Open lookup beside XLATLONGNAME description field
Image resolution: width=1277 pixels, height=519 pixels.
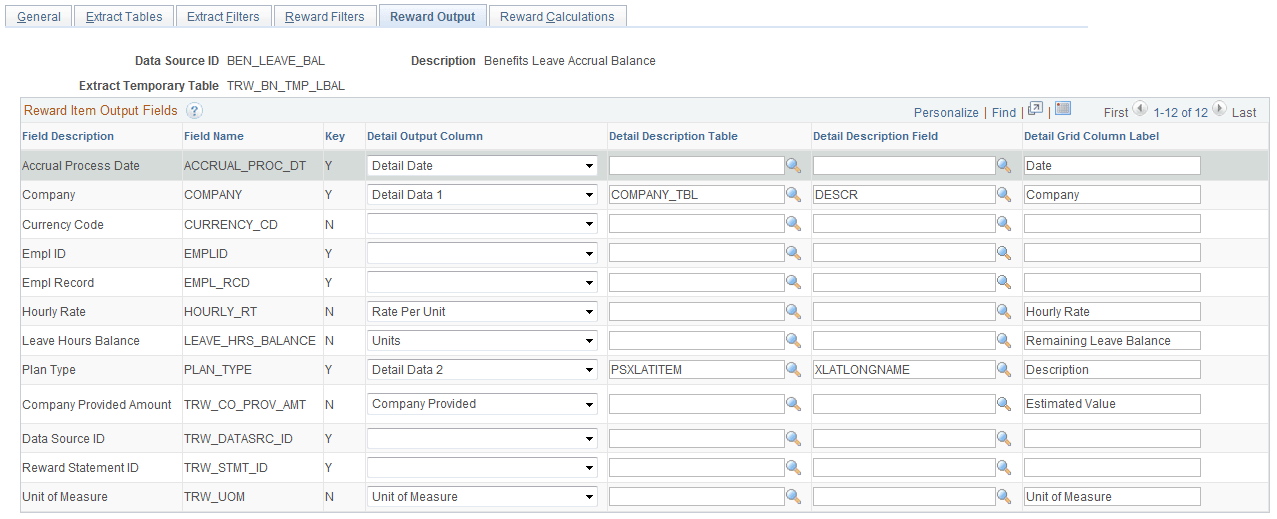coord(1004,369)
